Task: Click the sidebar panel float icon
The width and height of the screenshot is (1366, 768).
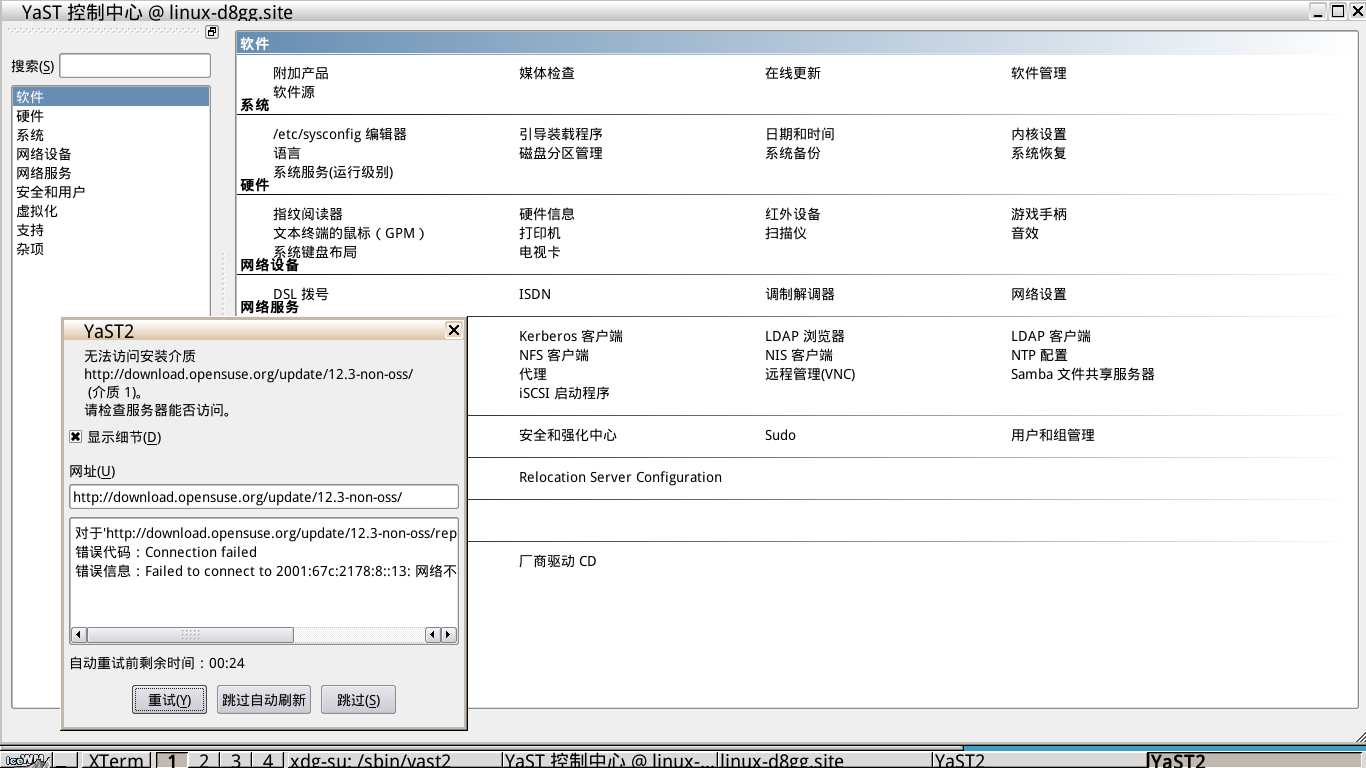Action: (x=212, y=32)
